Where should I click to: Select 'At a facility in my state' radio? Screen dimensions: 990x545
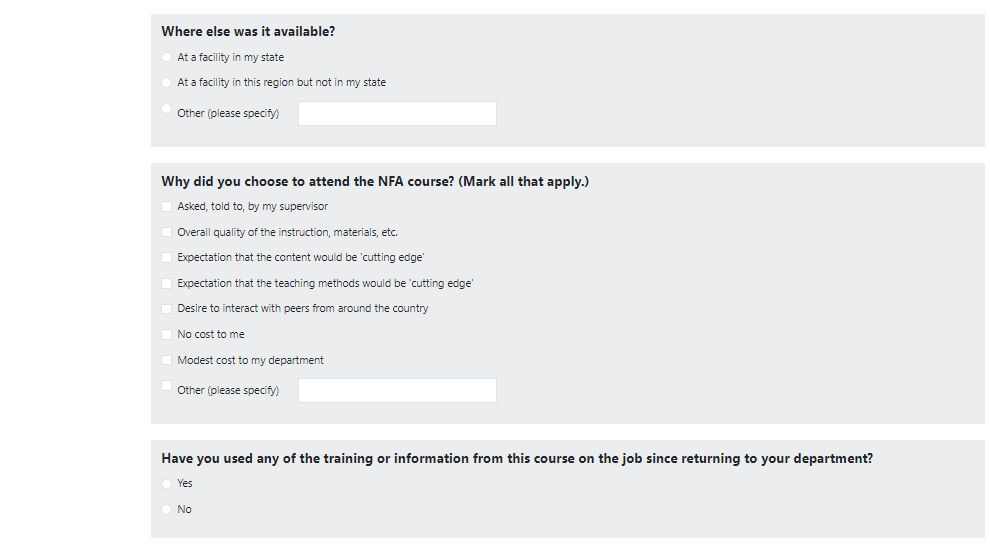166,57
